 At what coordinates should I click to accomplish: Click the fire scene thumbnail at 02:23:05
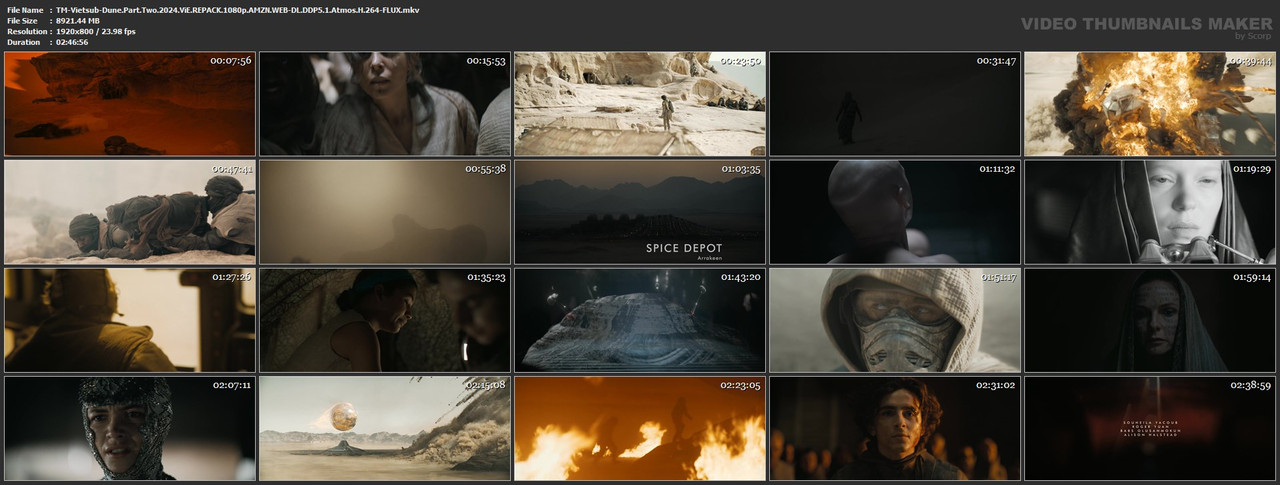click(x=640, y=428)
